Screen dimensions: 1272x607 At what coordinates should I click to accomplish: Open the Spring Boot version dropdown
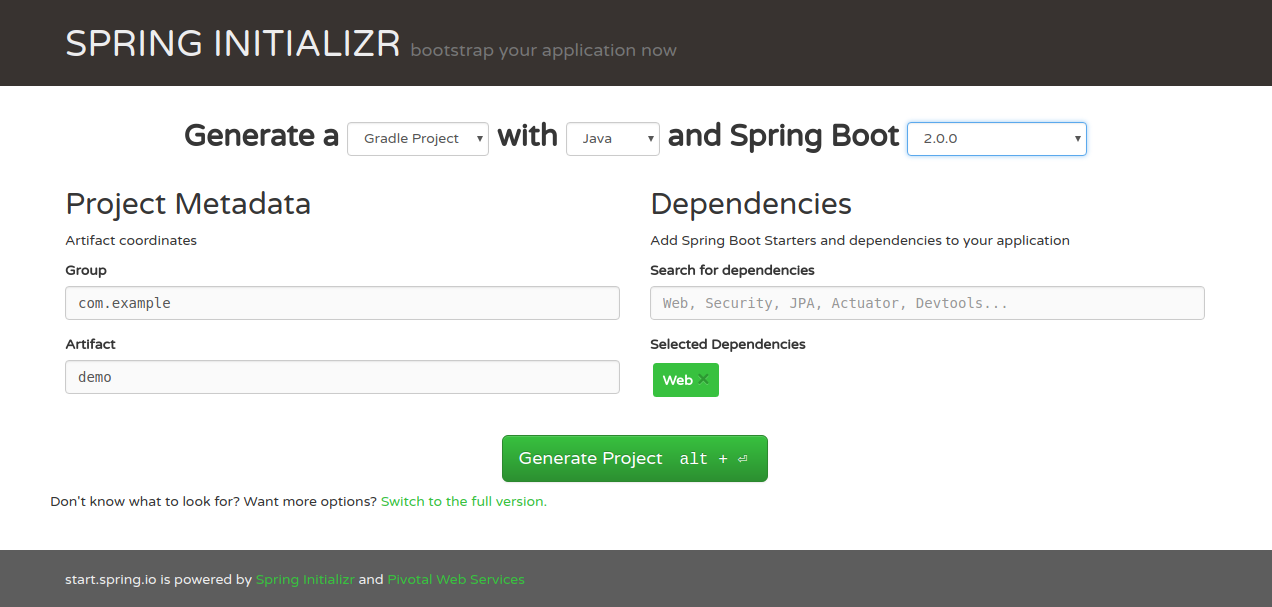(995, 138)
